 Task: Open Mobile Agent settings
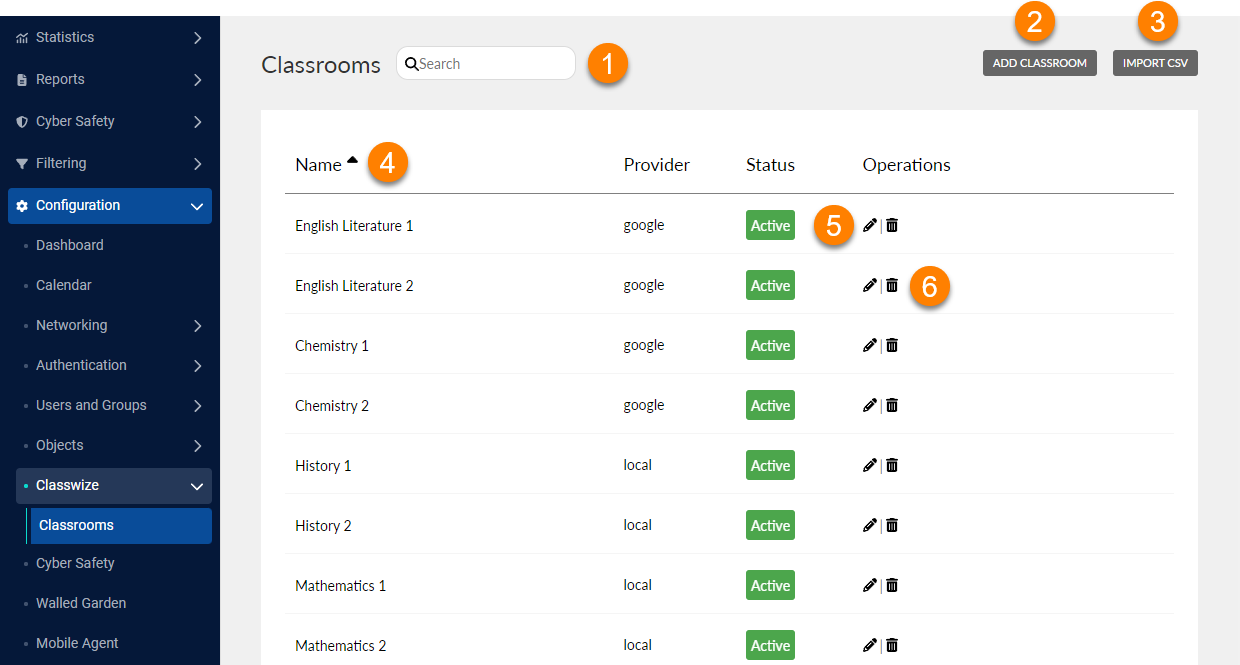pyautogui.click(x=77, y=643)
